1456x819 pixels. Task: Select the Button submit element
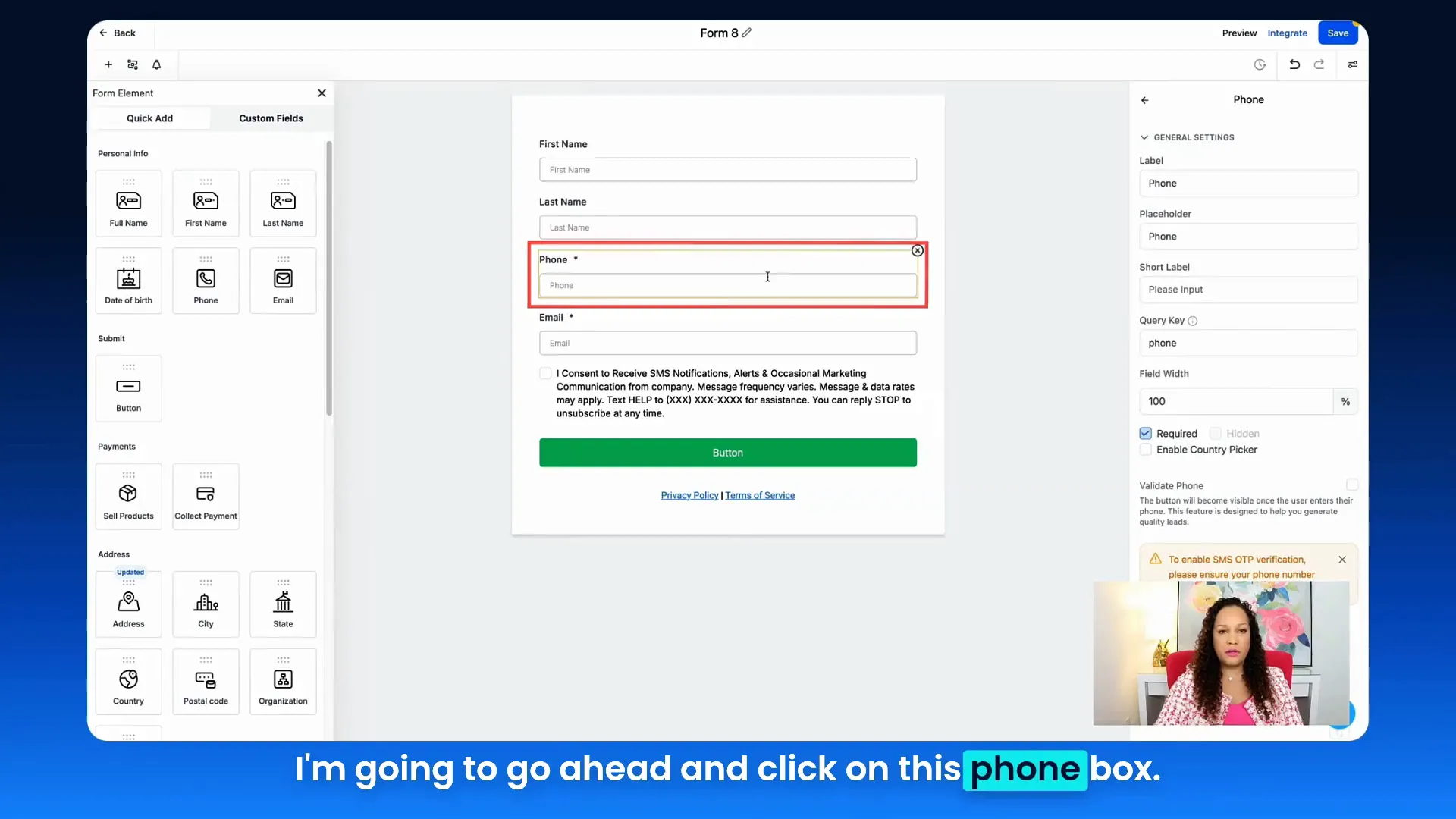pyautogui.click(x=129, y=388)
